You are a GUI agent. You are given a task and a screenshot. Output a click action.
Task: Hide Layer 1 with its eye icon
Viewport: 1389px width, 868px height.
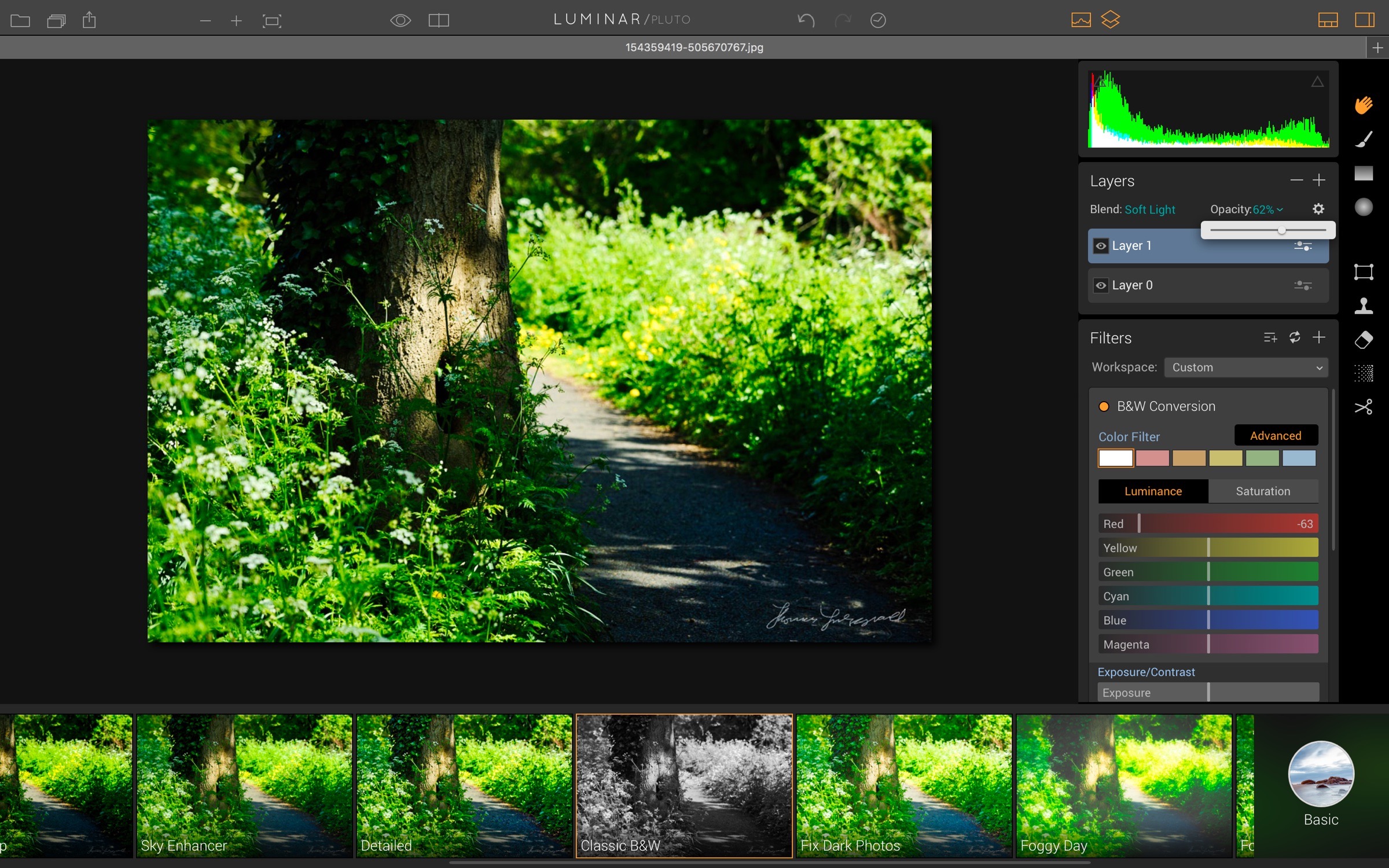[1101, 246]
